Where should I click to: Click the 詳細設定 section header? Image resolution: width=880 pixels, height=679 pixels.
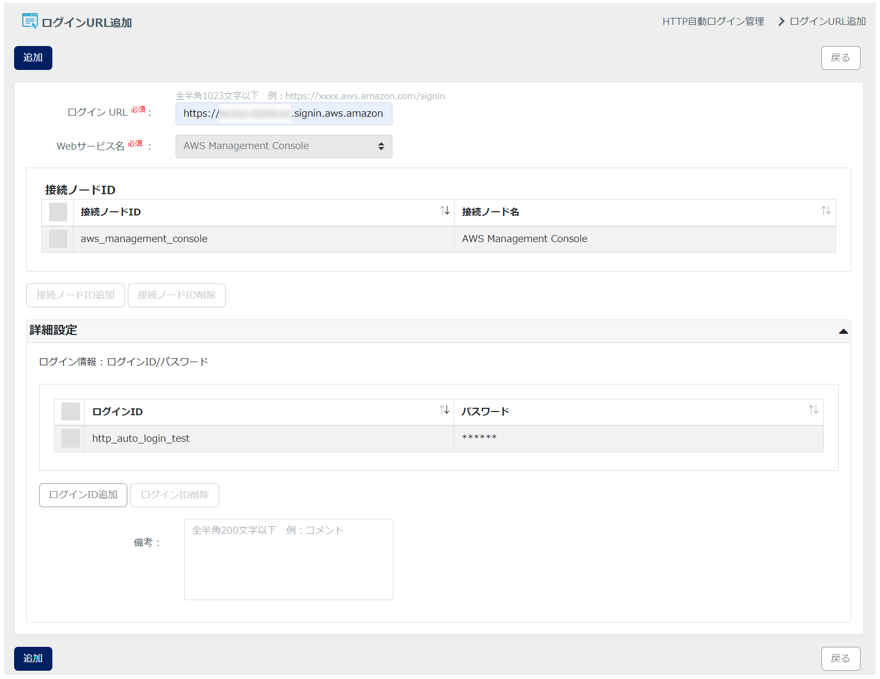[x=438, y=331]
